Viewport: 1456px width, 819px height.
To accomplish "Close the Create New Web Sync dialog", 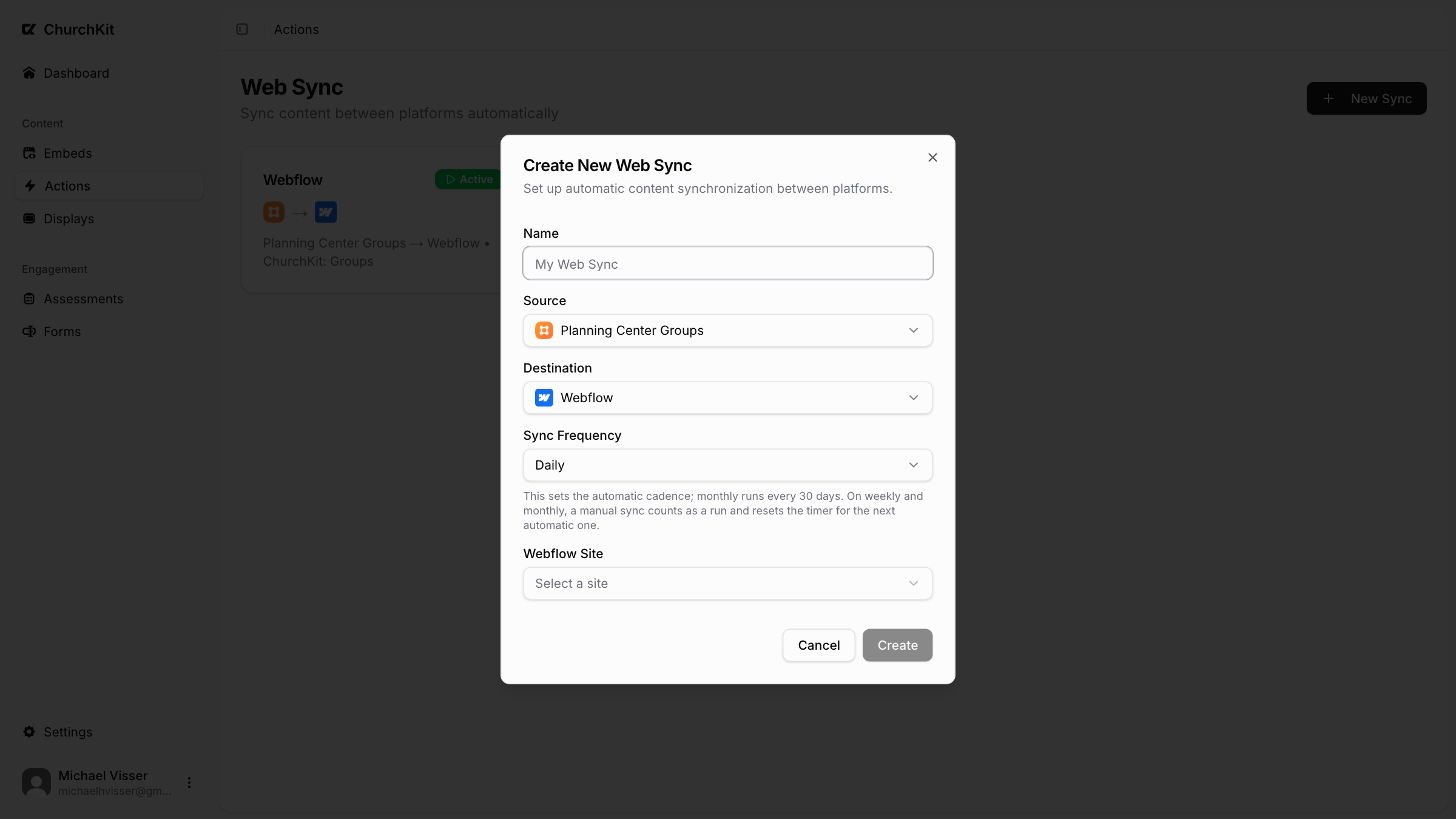I will coord(932,158).
